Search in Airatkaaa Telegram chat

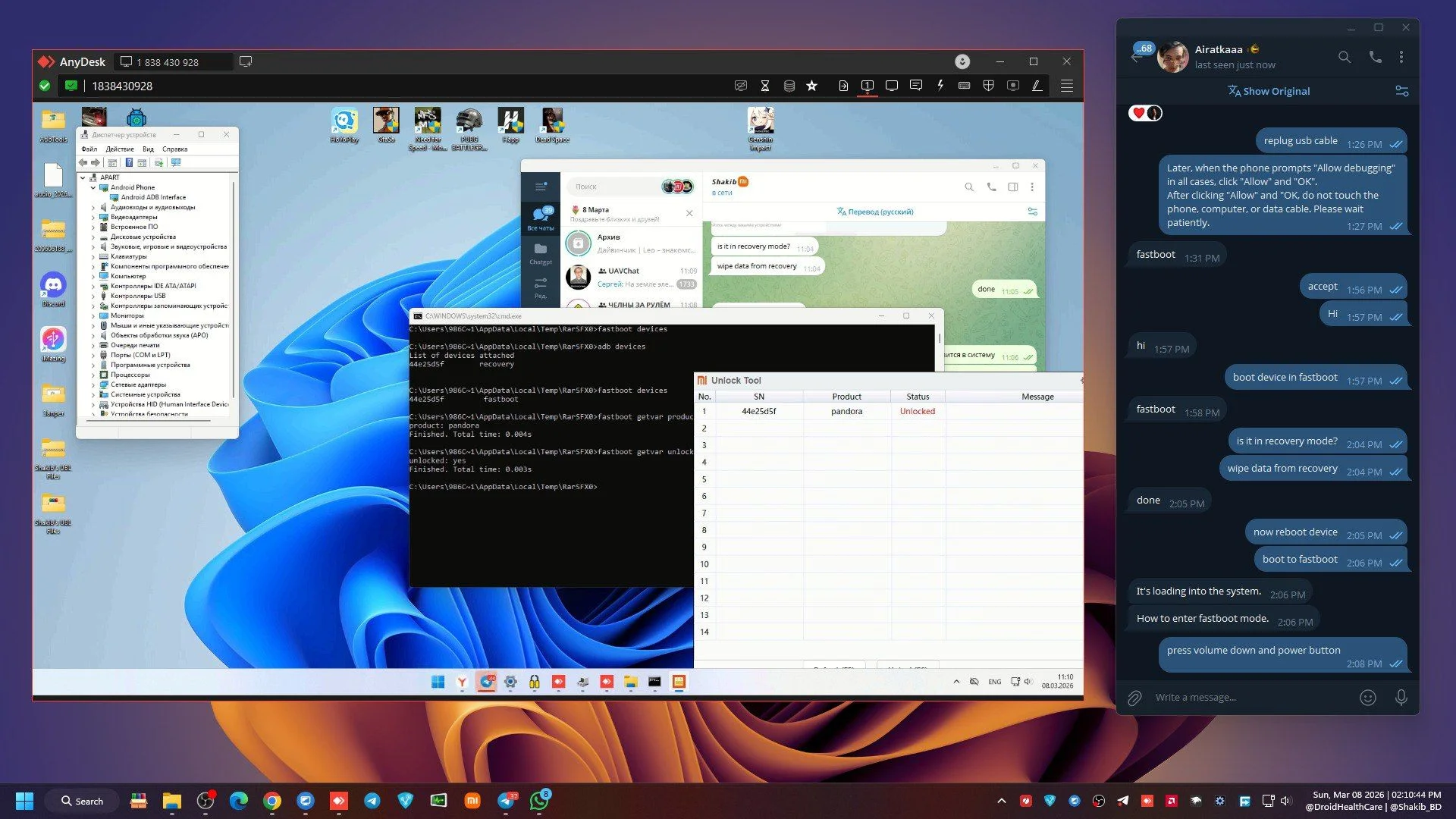1345,57
